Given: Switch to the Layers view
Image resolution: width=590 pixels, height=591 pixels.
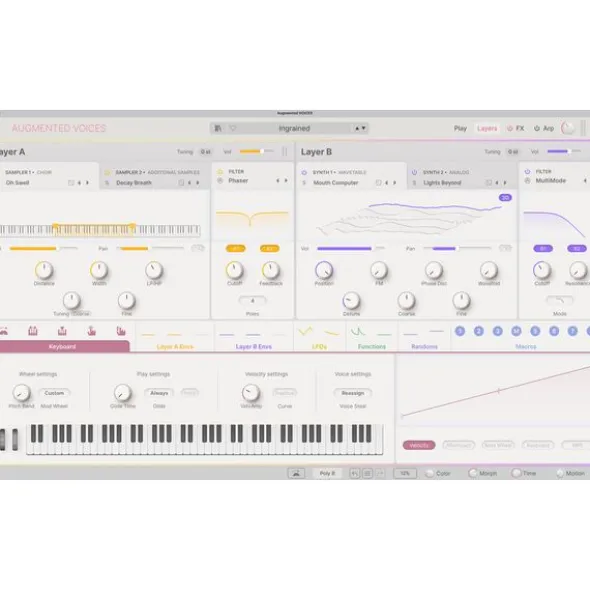Looking at the screenshot, I should click(x=487, y=129).
